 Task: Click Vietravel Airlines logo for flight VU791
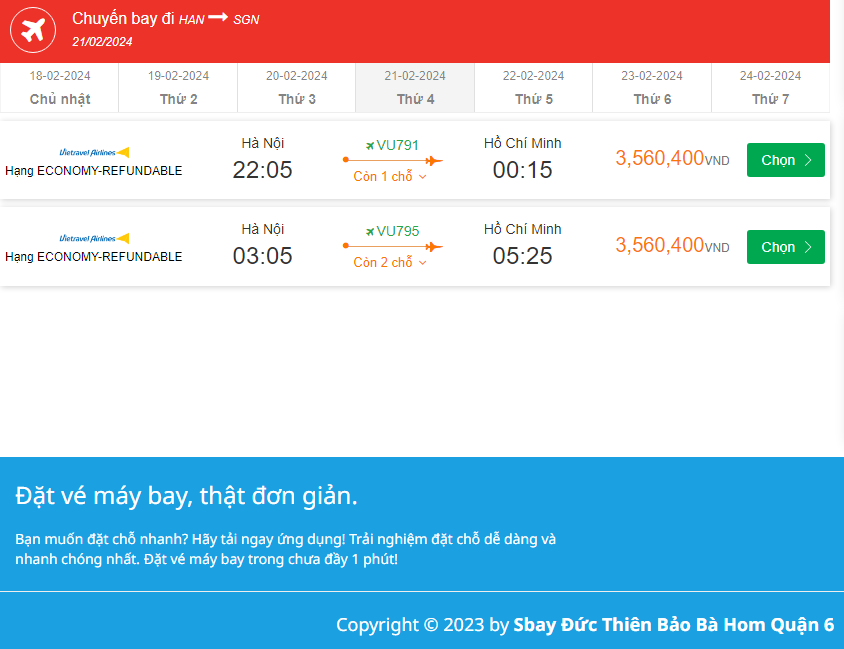pos(94,152)
